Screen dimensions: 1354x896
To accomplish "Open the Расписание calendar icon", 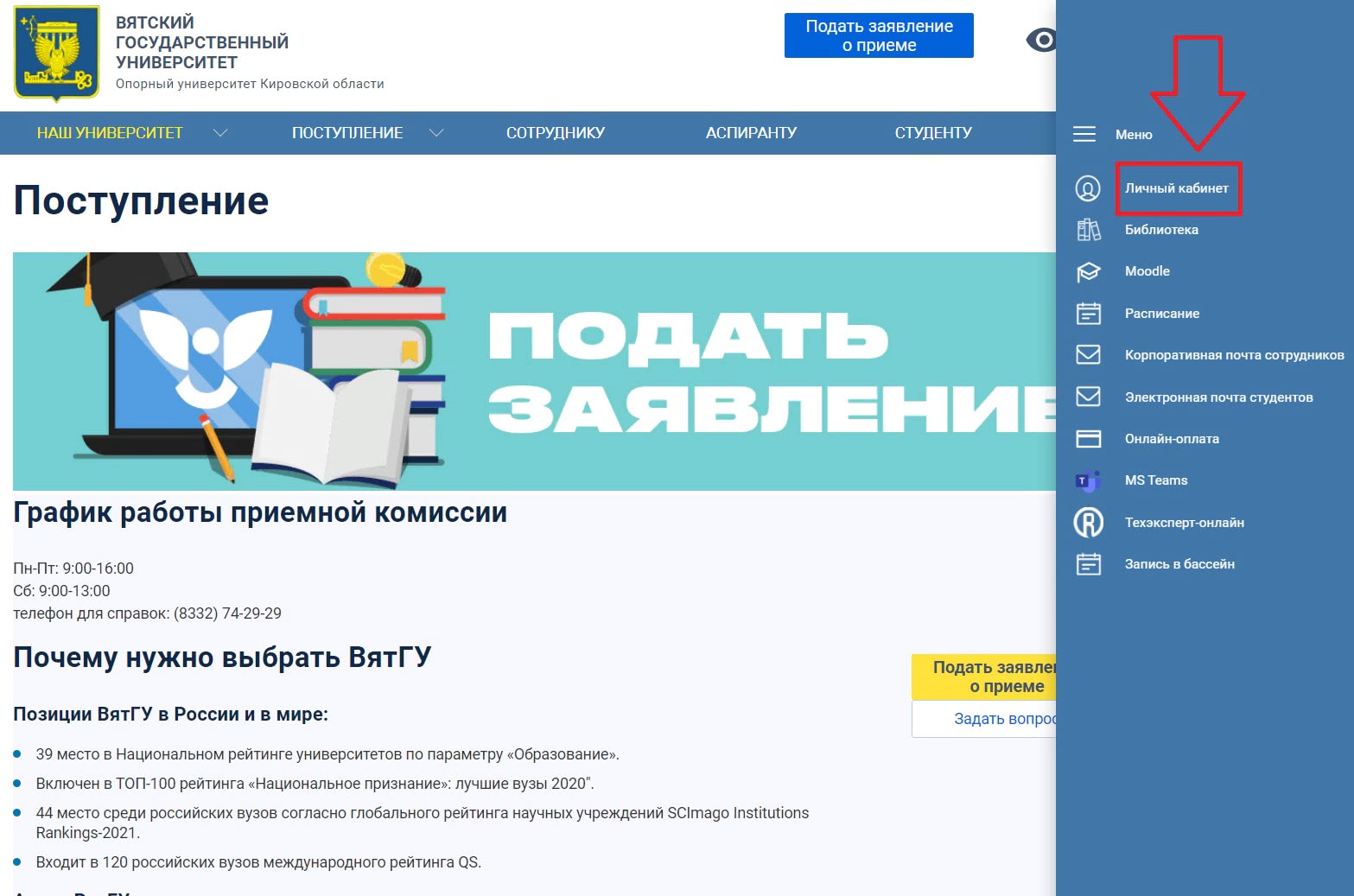I will point(1088,314).
